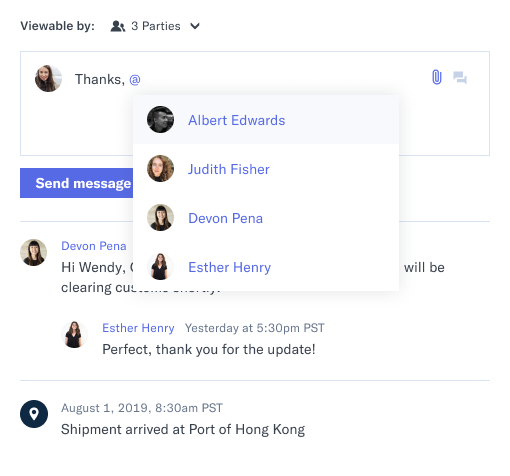Viewport: 510px width, 476px height.
Task: Click the people icon next to 3 Parties
Action: click(x=118, y=26)
